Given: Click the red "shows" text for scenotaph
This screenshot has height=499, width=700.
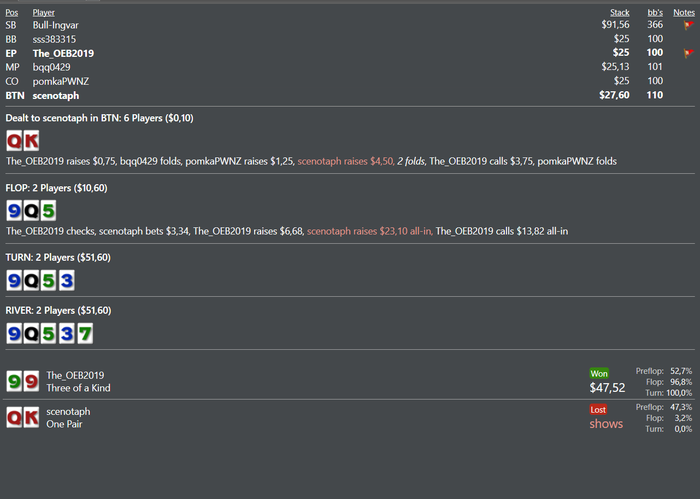Looking at the screenshot, I should pos(605,423).
